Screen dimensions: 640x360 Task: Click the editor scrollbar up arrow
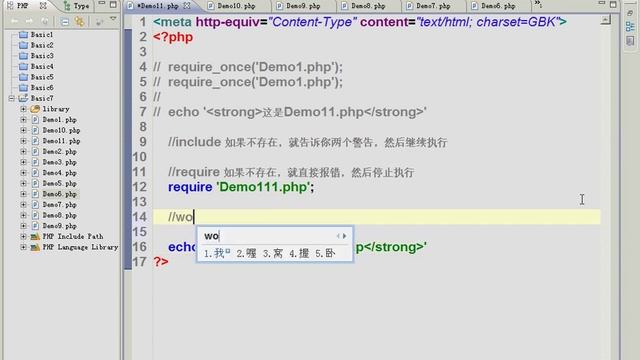tap(606, 20)
